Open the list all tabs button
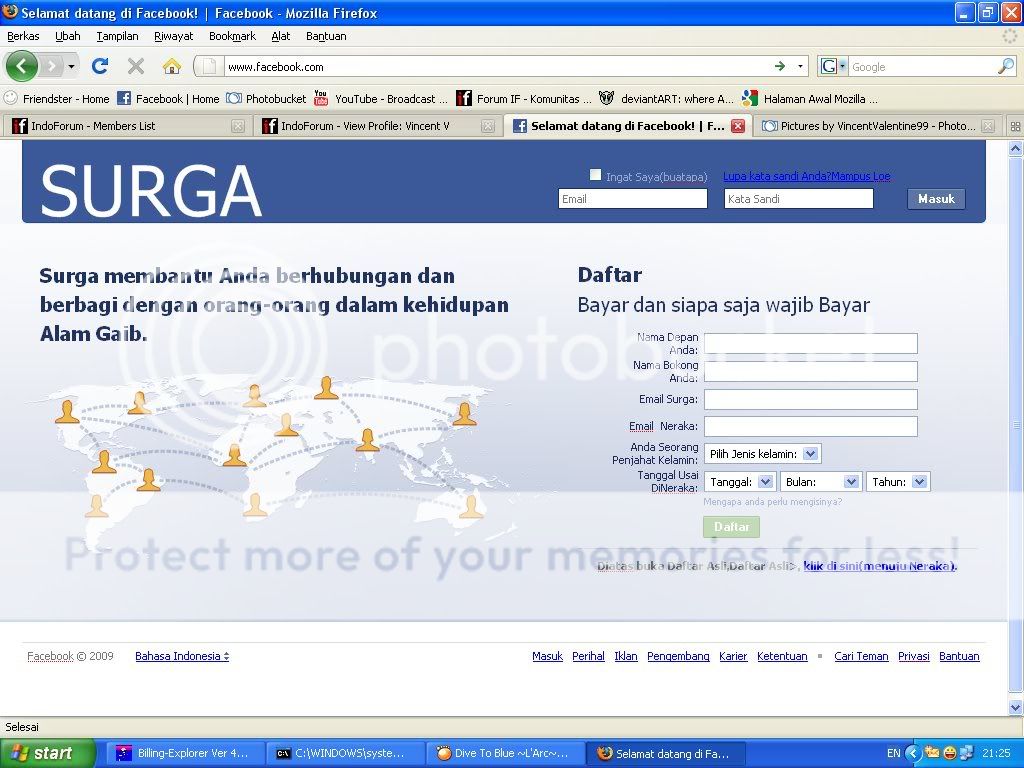The width and height of the screenshot is (1024, 768). [1014, 126]
